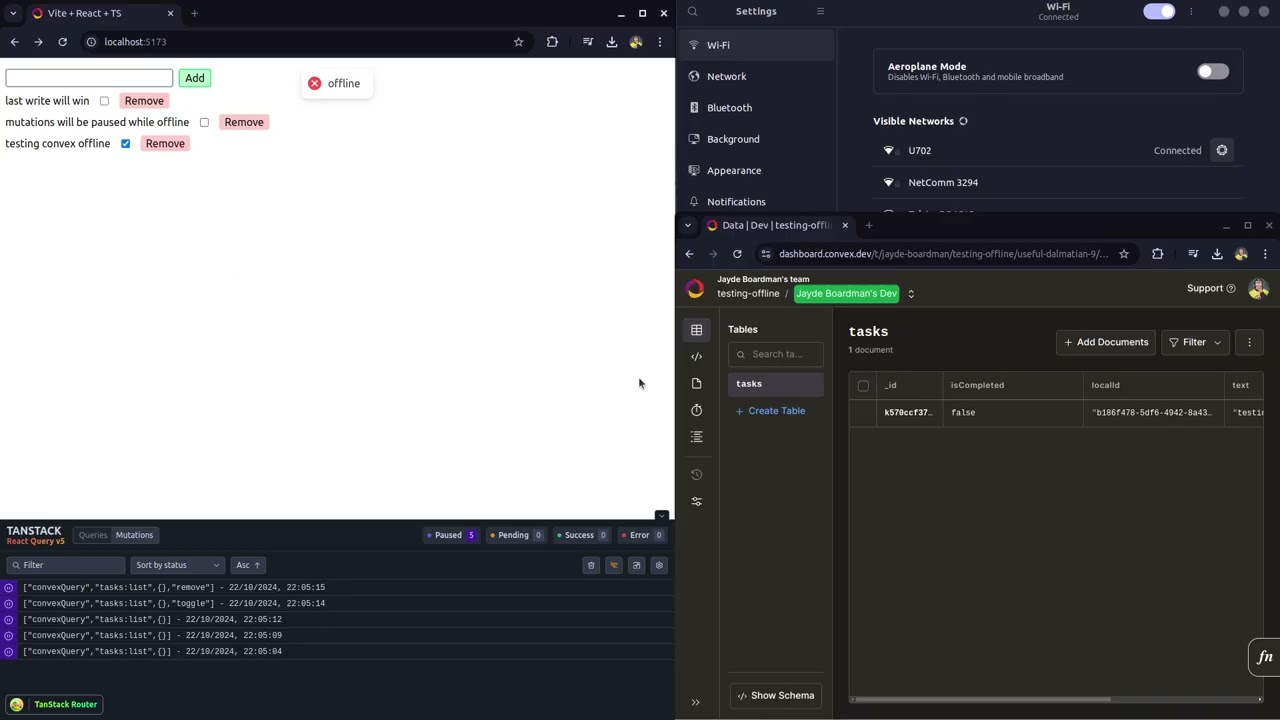Focus the new task text input
The image size is (1280, 720).
[x=89, y=78]
